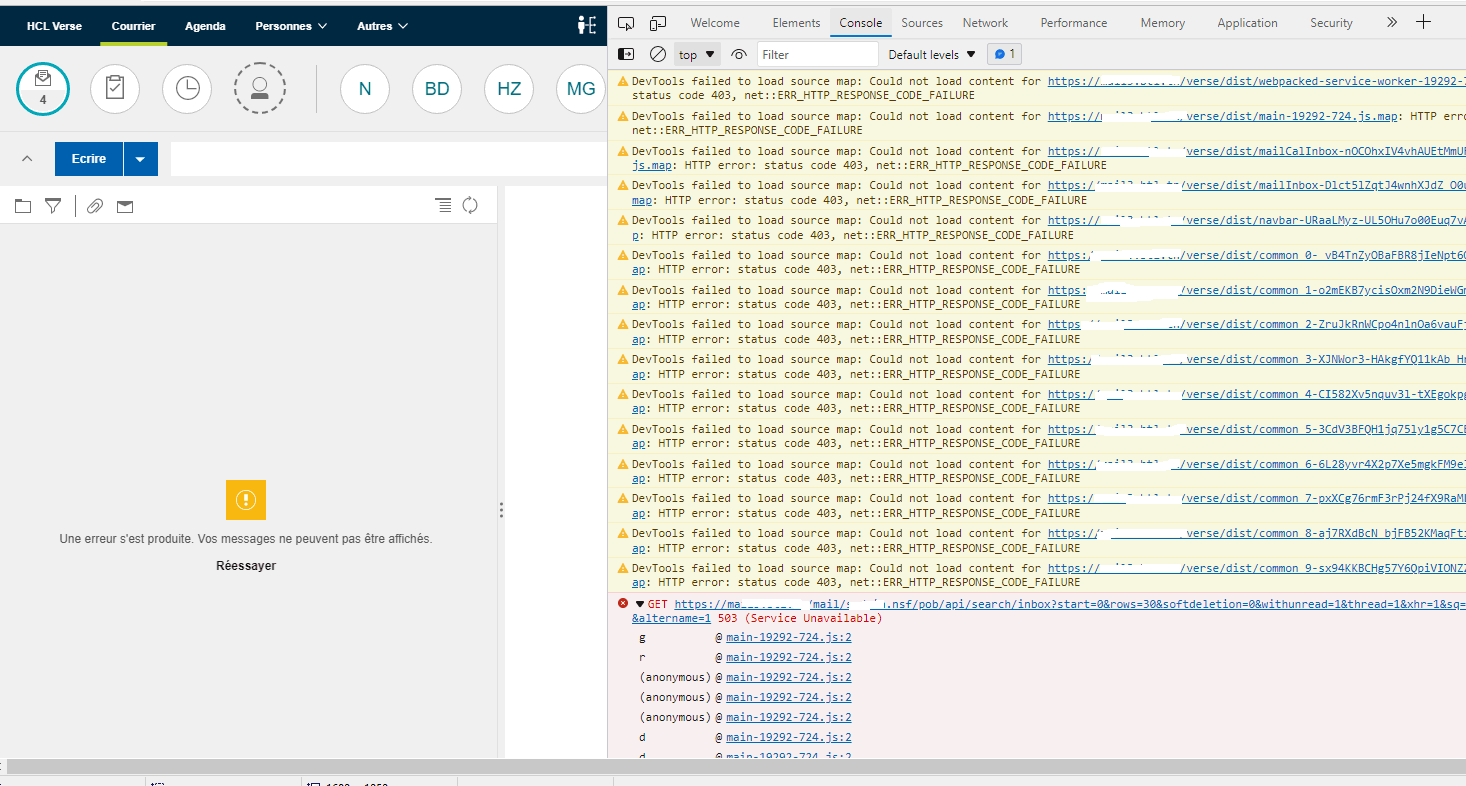Clear console with the circle-slash icon

657,54
